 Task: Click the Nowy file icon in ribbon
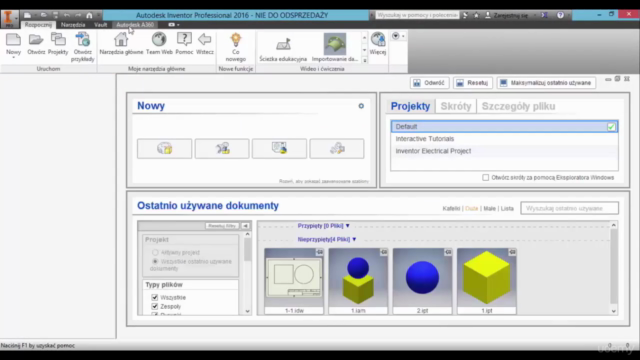[x=13, y=40]
